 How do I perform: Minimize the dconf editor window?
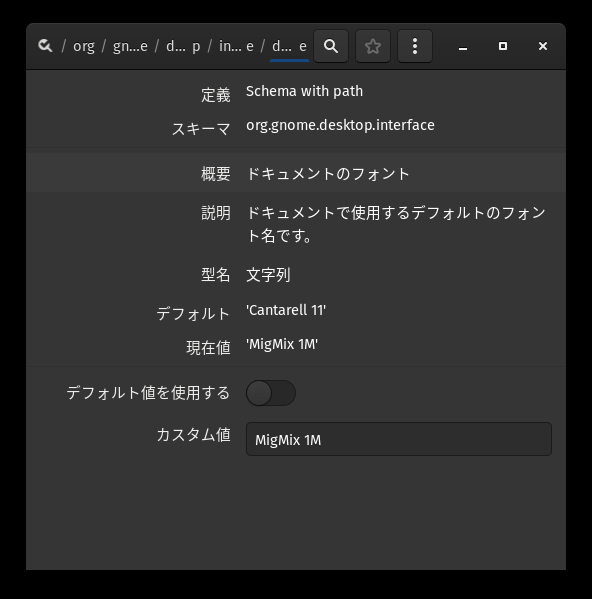[x=463, y=46]
